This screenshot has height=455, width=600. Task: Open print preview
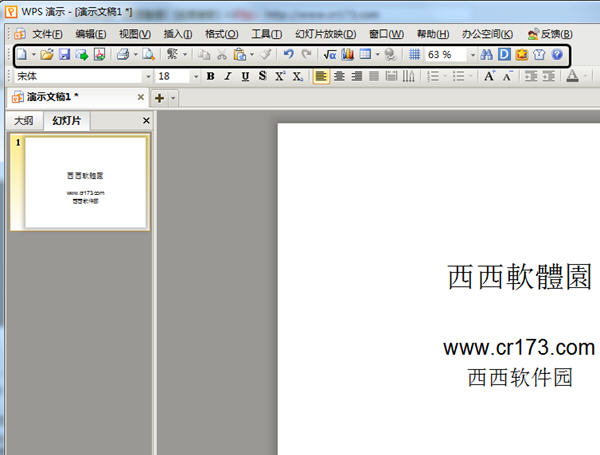(148, 55)
